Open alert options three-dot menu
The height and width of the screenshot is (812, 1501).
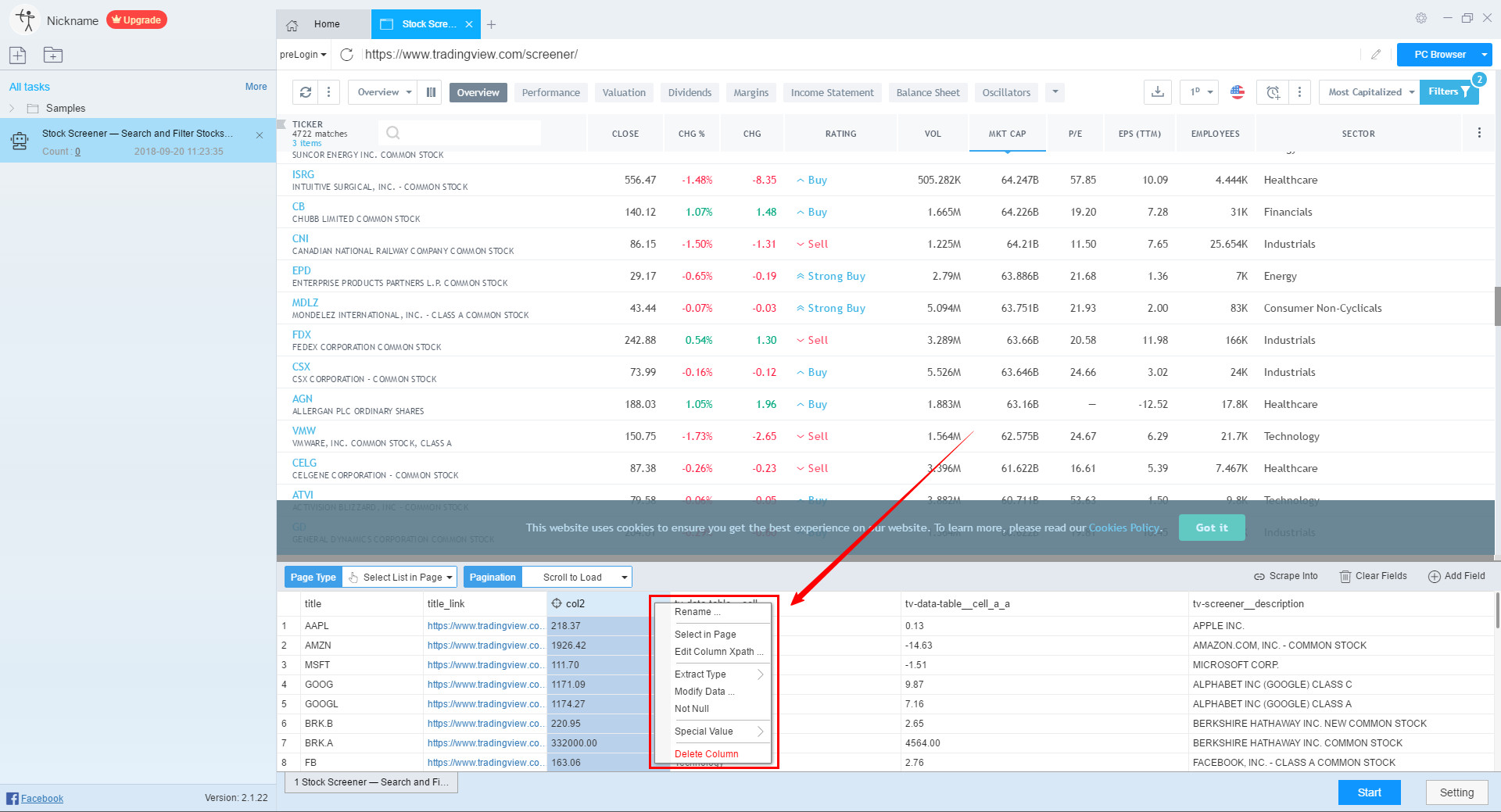(x=1299, y=92)
